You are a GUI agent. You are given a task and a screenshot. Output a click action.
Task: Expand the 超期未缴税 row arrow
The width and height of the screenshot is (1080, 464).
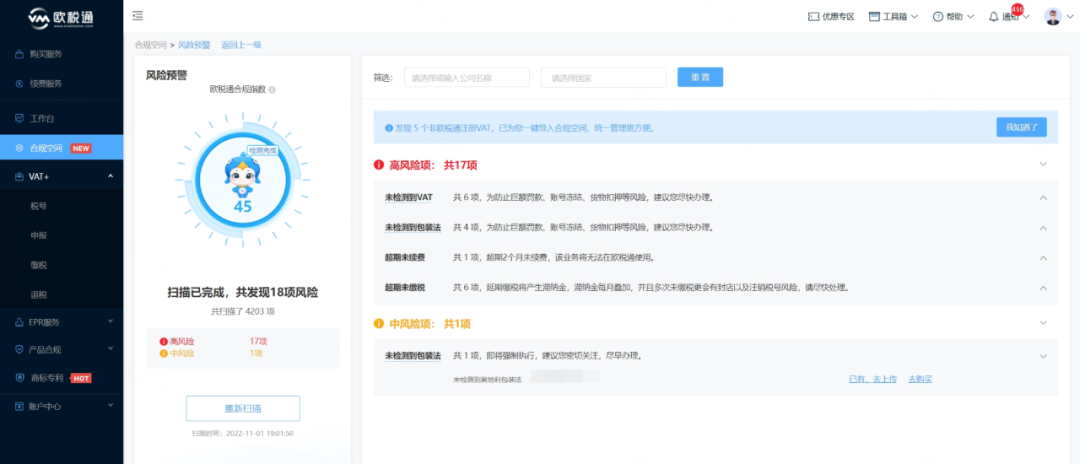(1043, 288)
